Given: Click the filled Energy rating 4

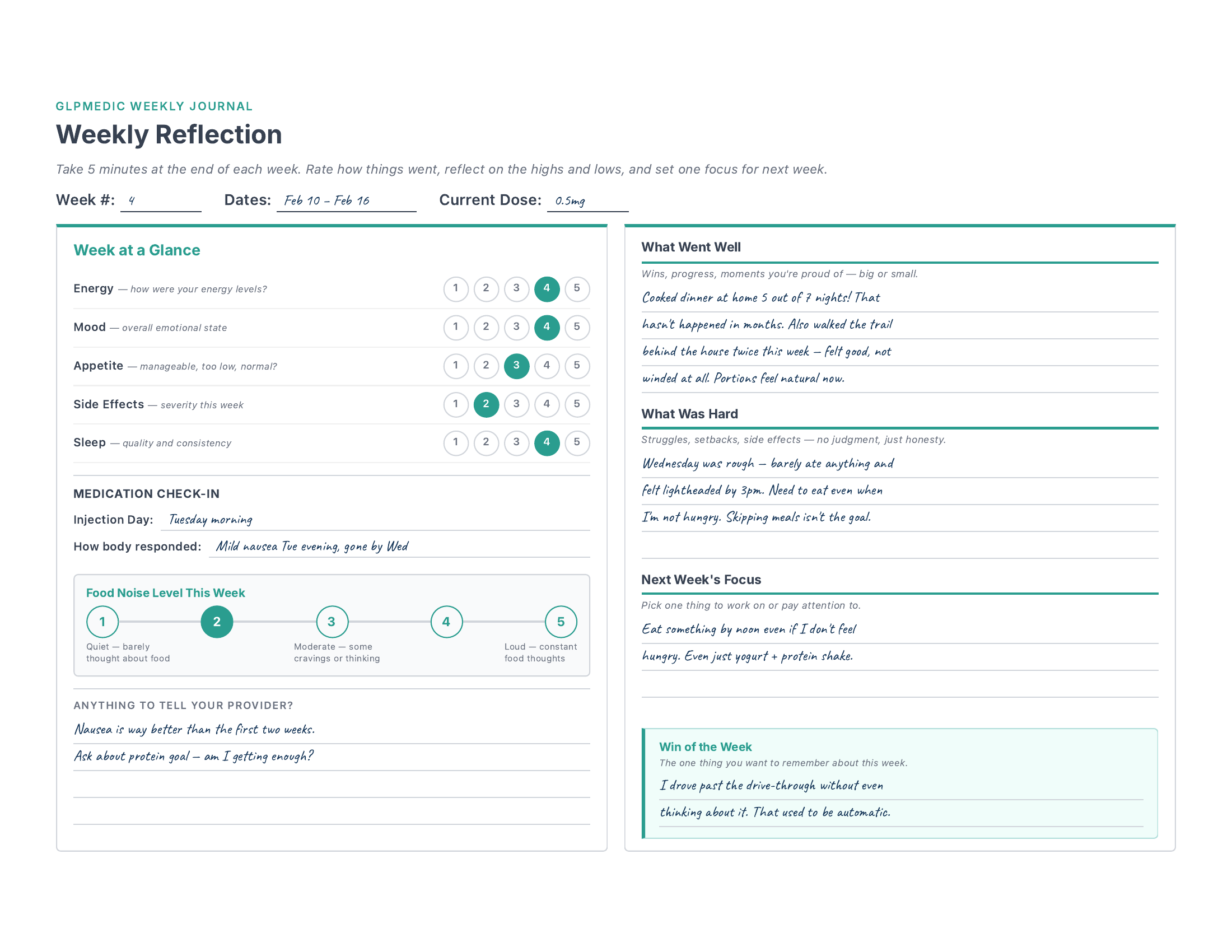Looking at the screenshot, I should click(x=546, y=289).
